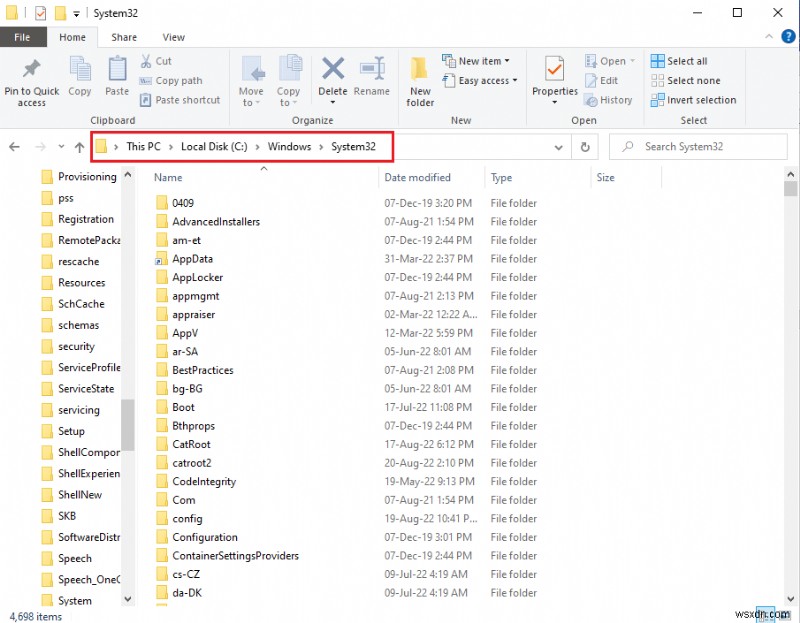Click Select none
This screenshot has width=800, height=623.
(686, 81)
